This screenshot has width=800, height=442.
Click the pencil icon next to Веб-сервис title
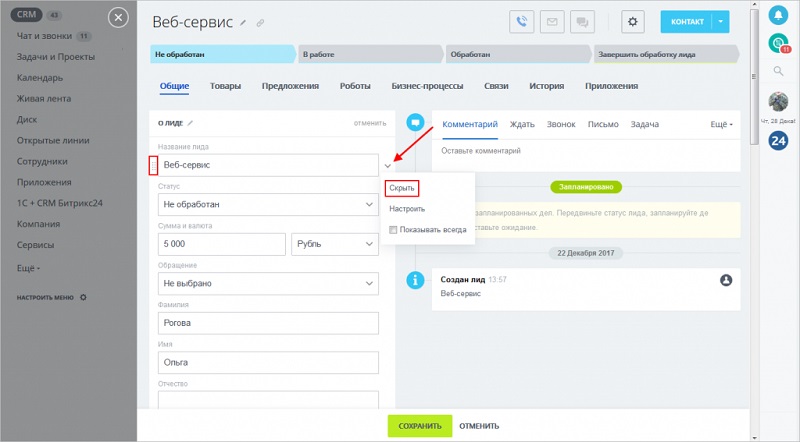point(243,23)
